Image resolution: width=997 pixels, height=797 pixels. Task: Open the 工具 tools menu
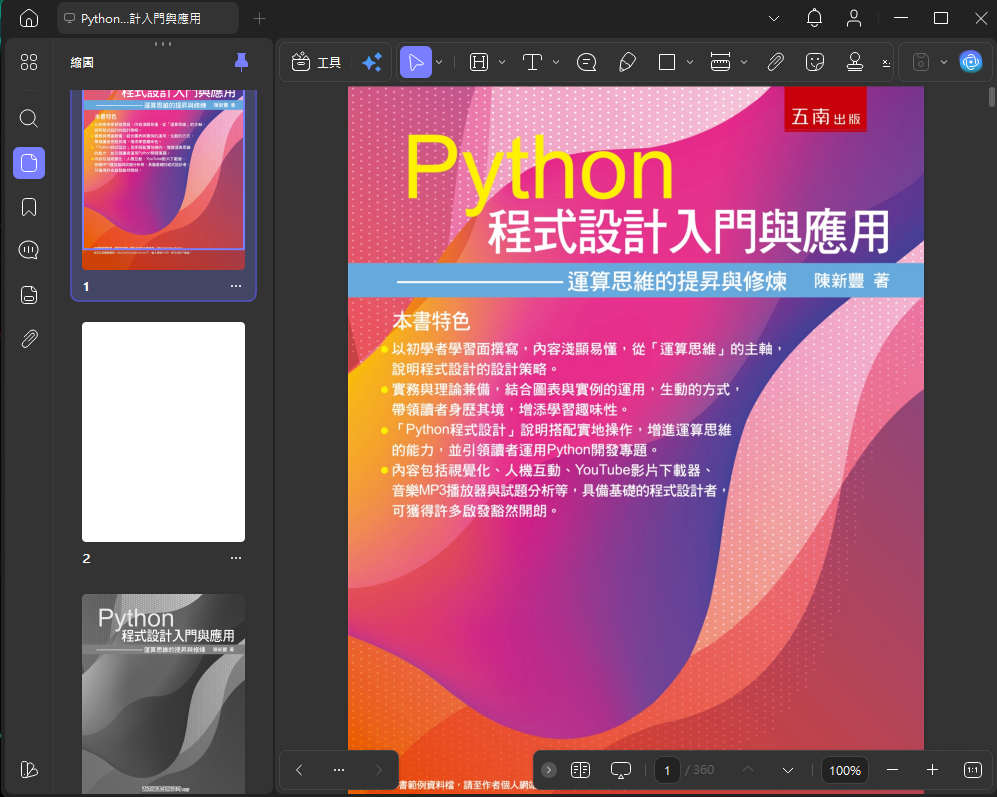[316, 62]
